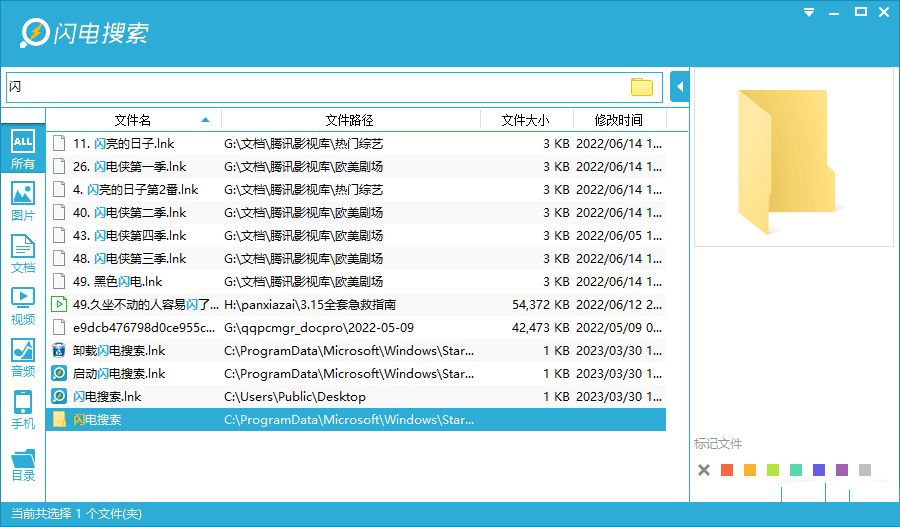The height and width of the screenshot is (527, 900).
Task: Click path G:\qqpcmgr_docpro\2022-05-09
Action: [x=319, y=328]
